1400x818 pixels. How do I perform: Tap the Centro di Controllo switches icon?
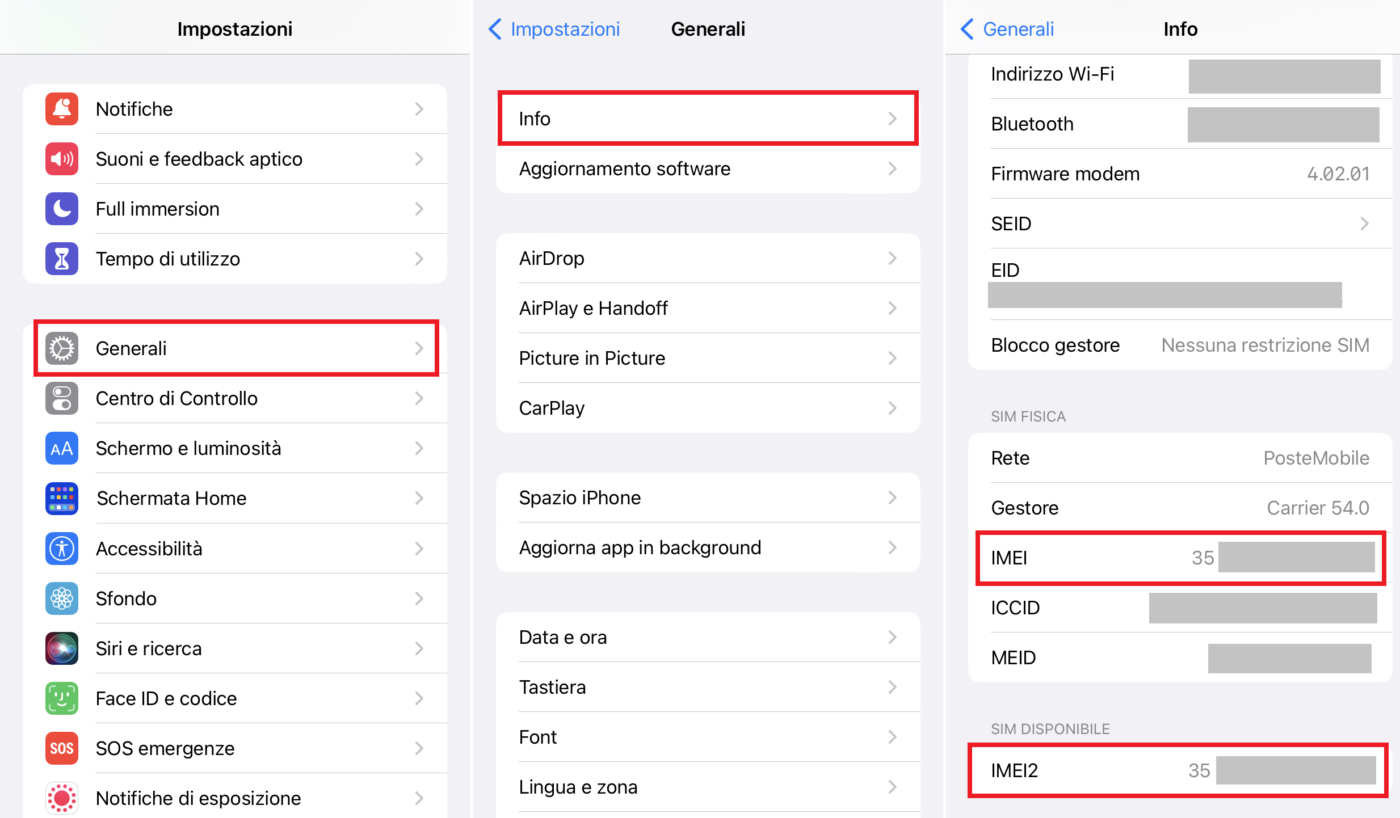tap(62, 398)
